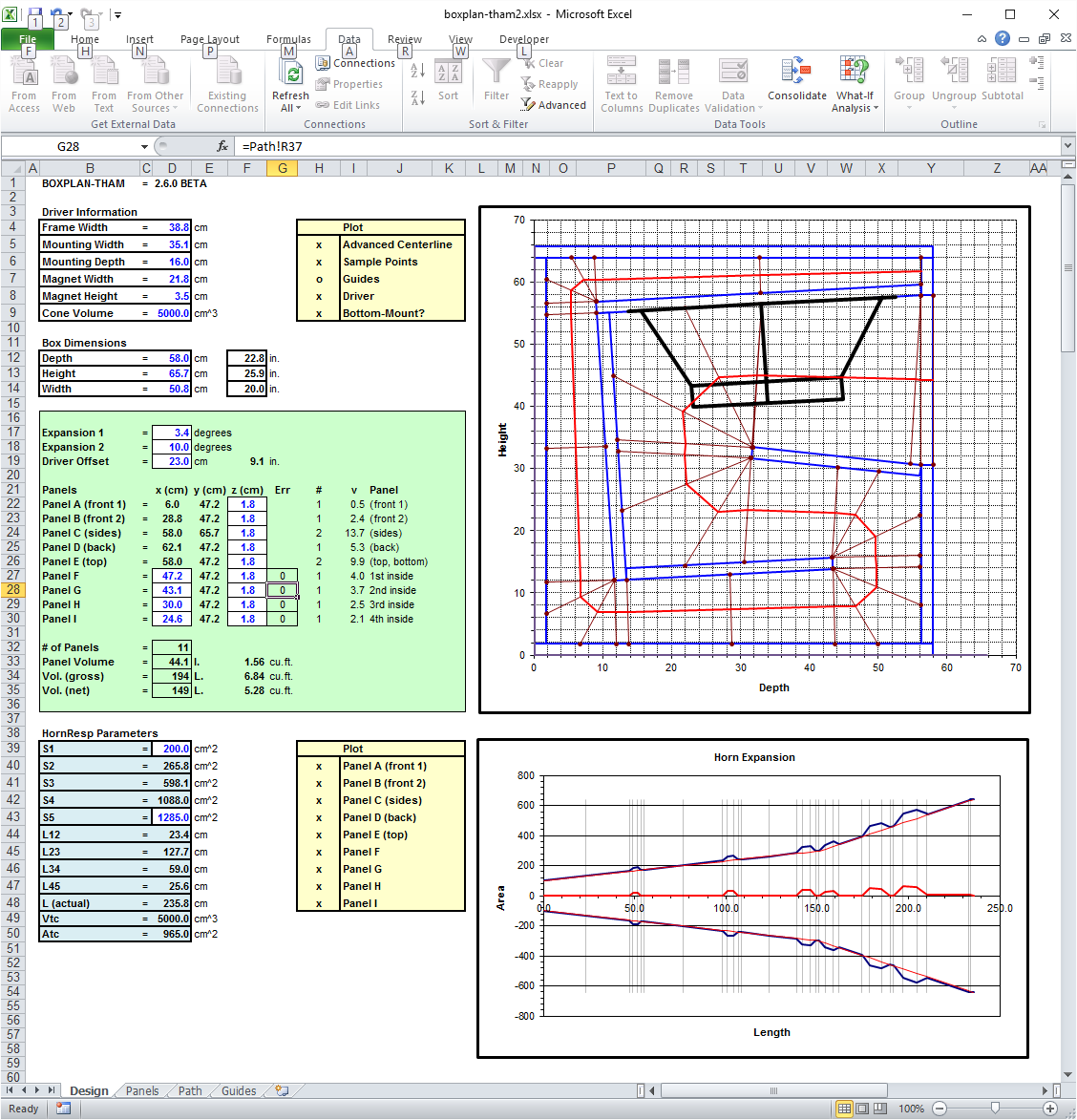Click Ungroup outline icon
1077x1120 pixels.
click(x=954, y=70)
